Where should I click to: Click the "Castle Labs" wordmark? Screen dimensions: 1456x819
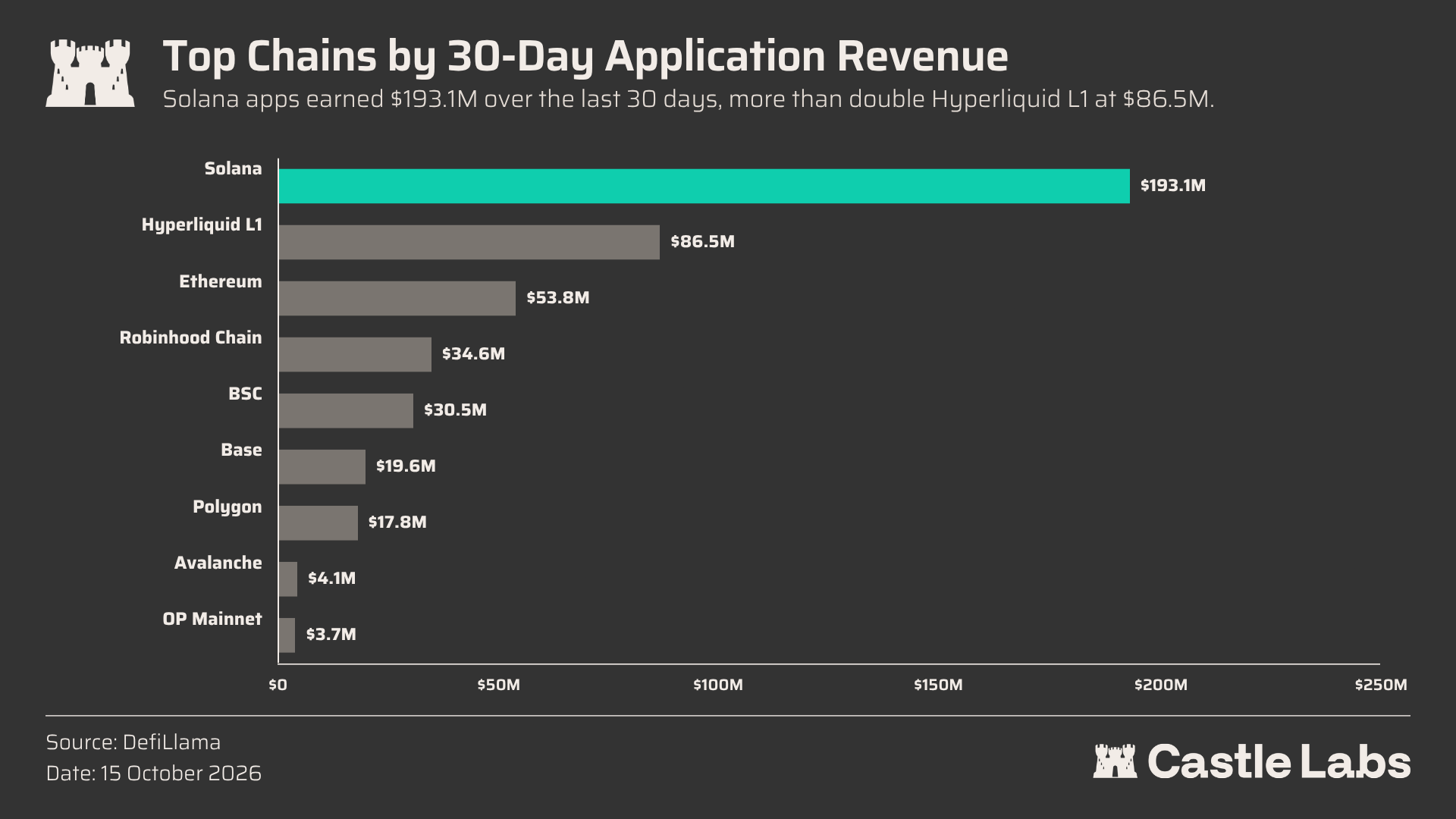click(x=1279, y=761)
